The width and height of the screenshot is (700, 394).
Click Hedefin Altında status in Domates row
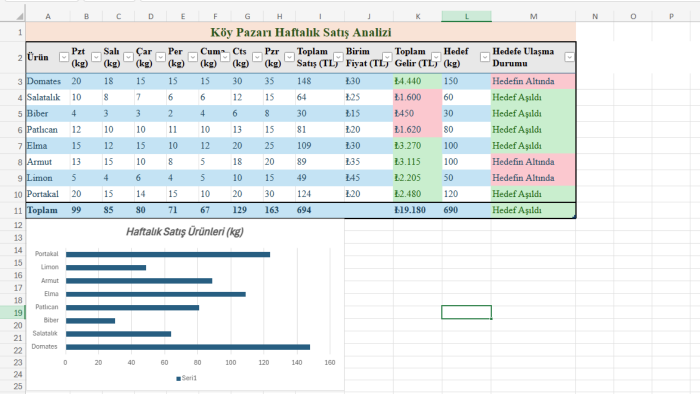pyautogui.click(x=533, y=81)
